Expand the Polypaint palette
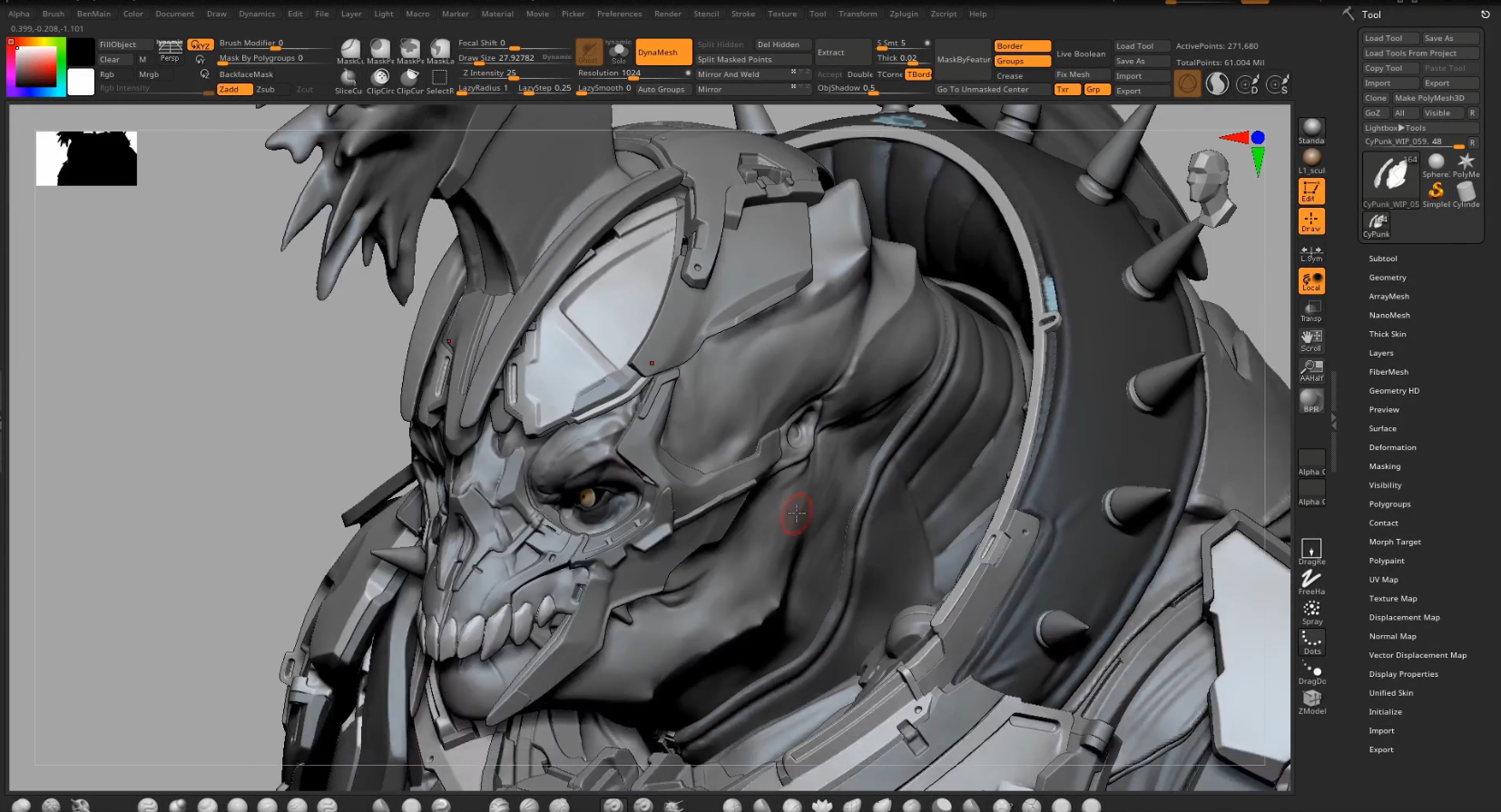This screenshot has width=1501, height=812. tap(1387, 561)
